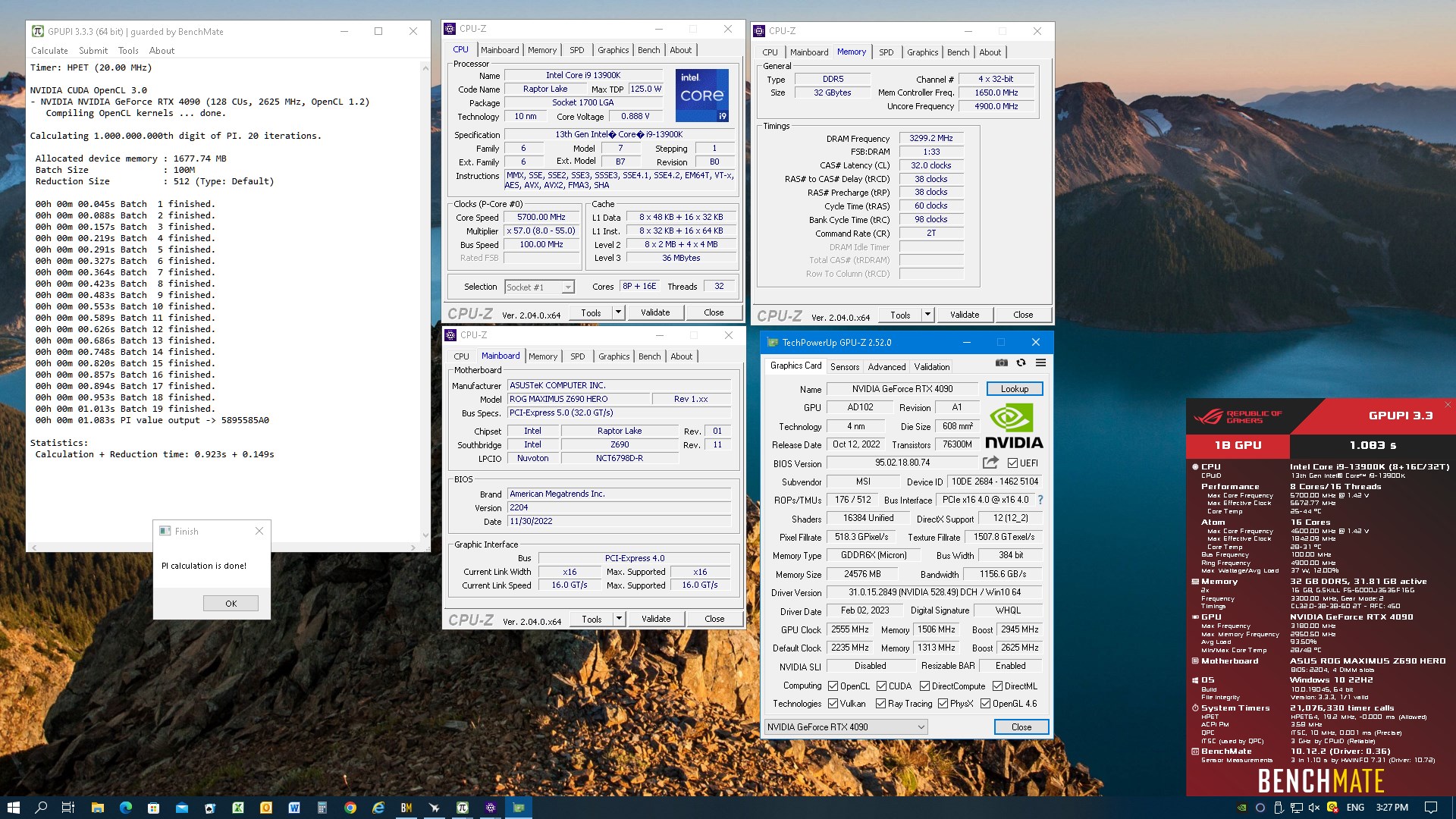Image resolution: width=1456 pixels, height=819 pixels.
Task: Expand Tools arrow in CPU-Z Memory window
Action: [x=927, y=314]
